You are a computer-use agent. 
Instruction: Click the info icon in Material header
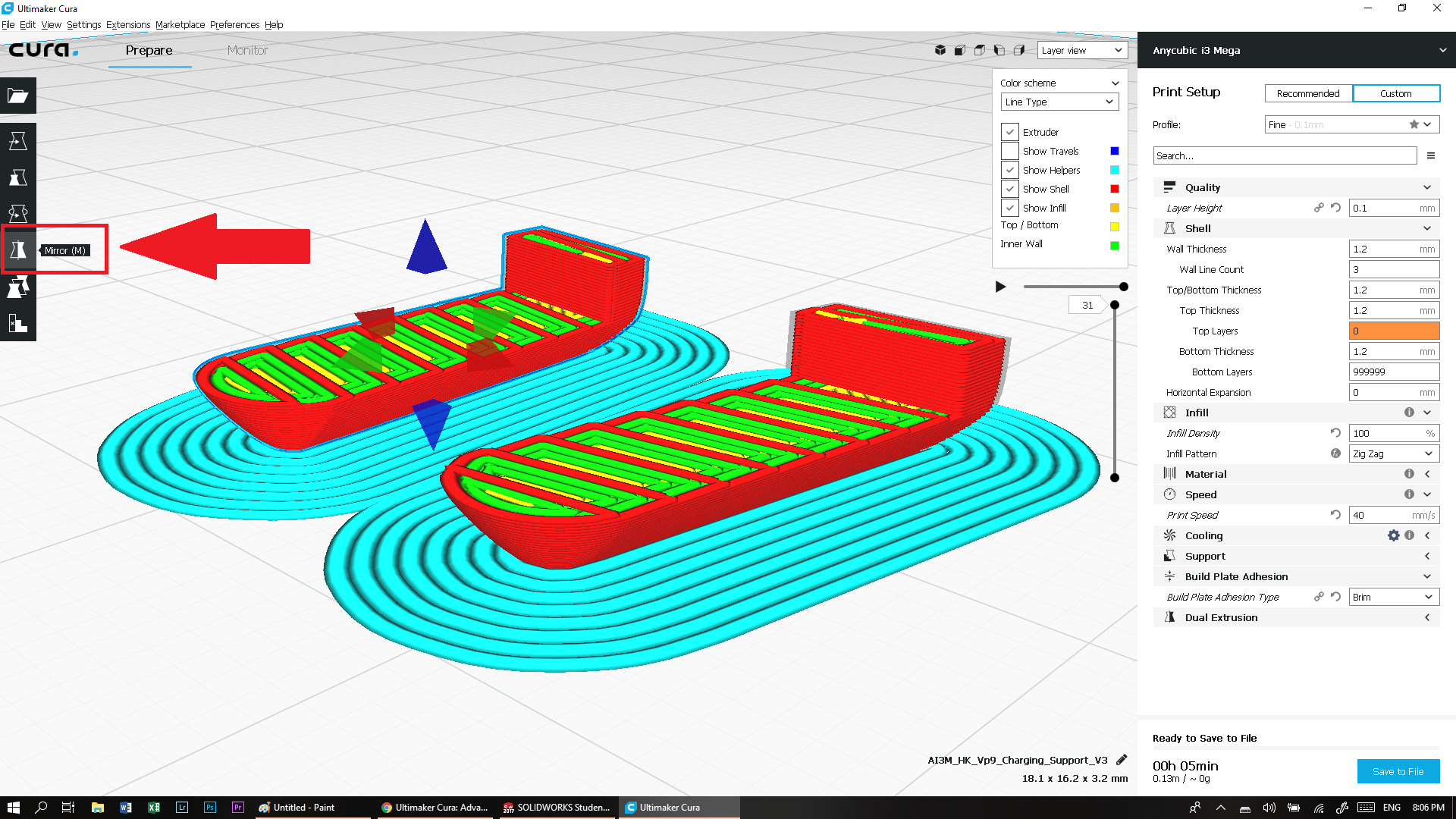1409,474
